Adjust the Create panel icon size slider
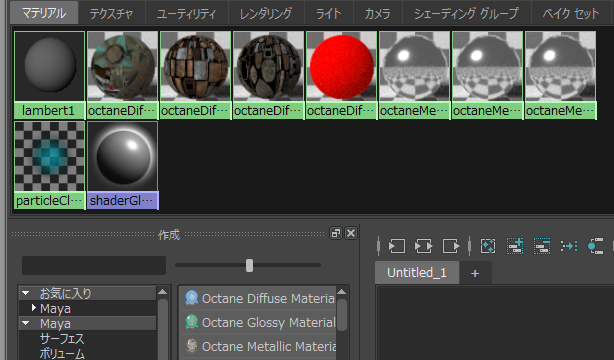Screen dimensions: 614x360 point(249,265)
